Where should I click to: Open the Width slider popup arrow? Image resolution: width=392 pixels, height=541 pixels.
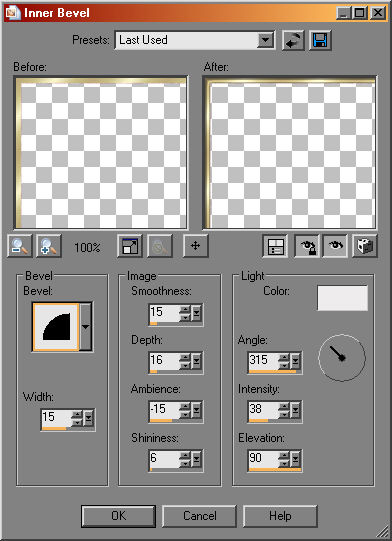pyautogui.click(x=89, y=418)
